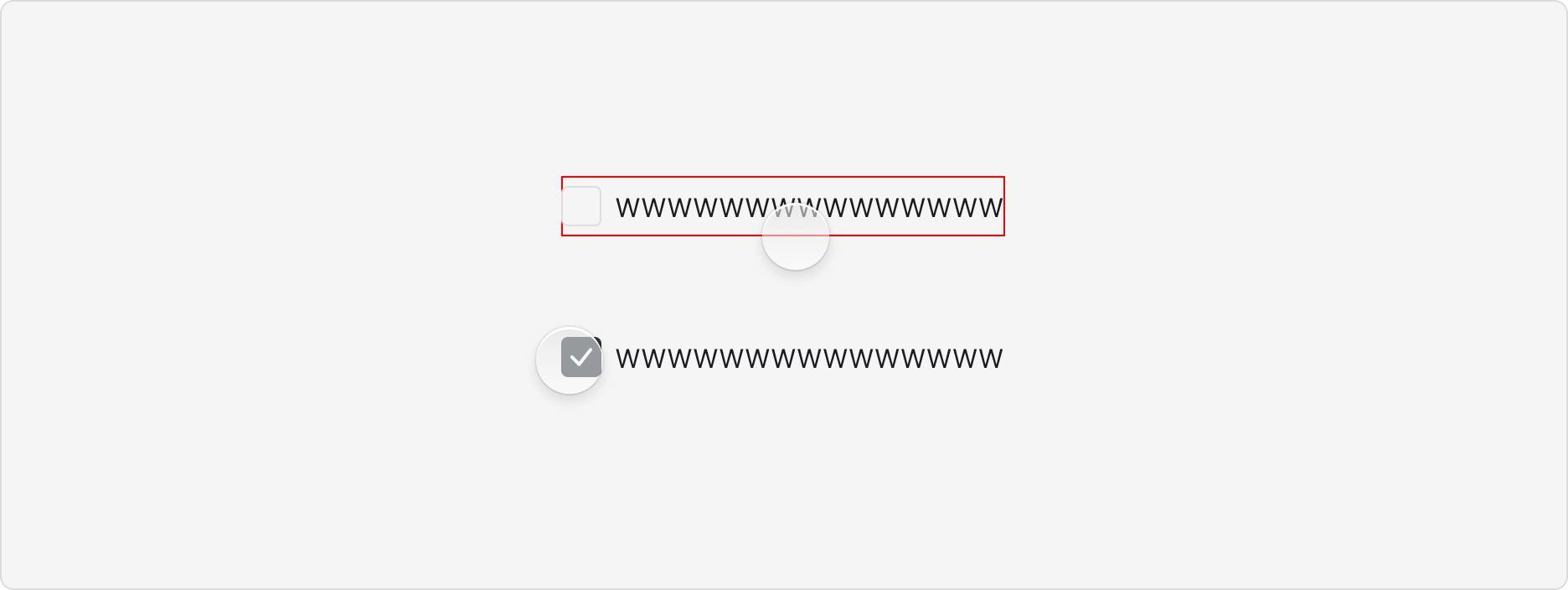Click the left edge of the red focus outline
Screen dimensions: 1568x590
point(562,206)
